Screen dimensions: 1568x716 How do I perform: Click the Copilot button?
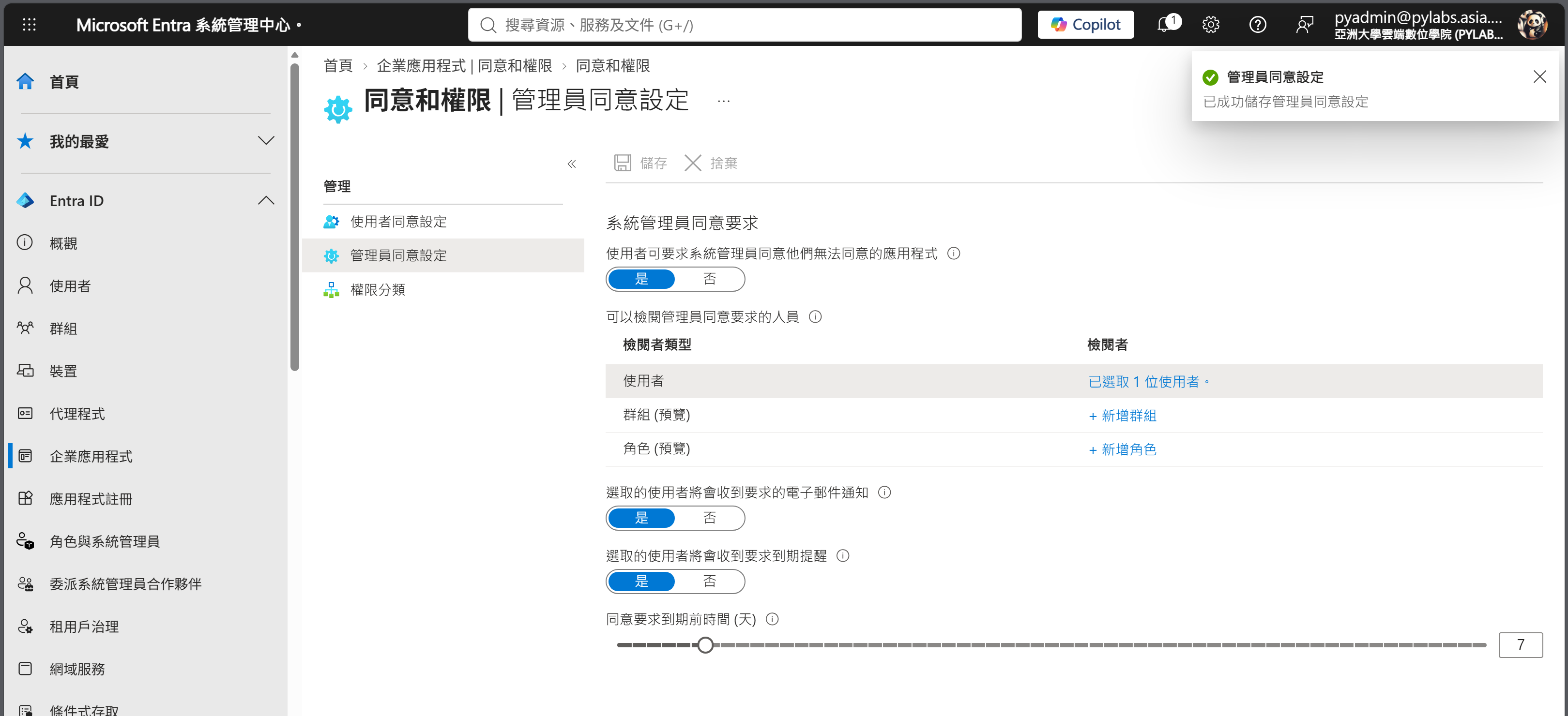[1085, 25]
